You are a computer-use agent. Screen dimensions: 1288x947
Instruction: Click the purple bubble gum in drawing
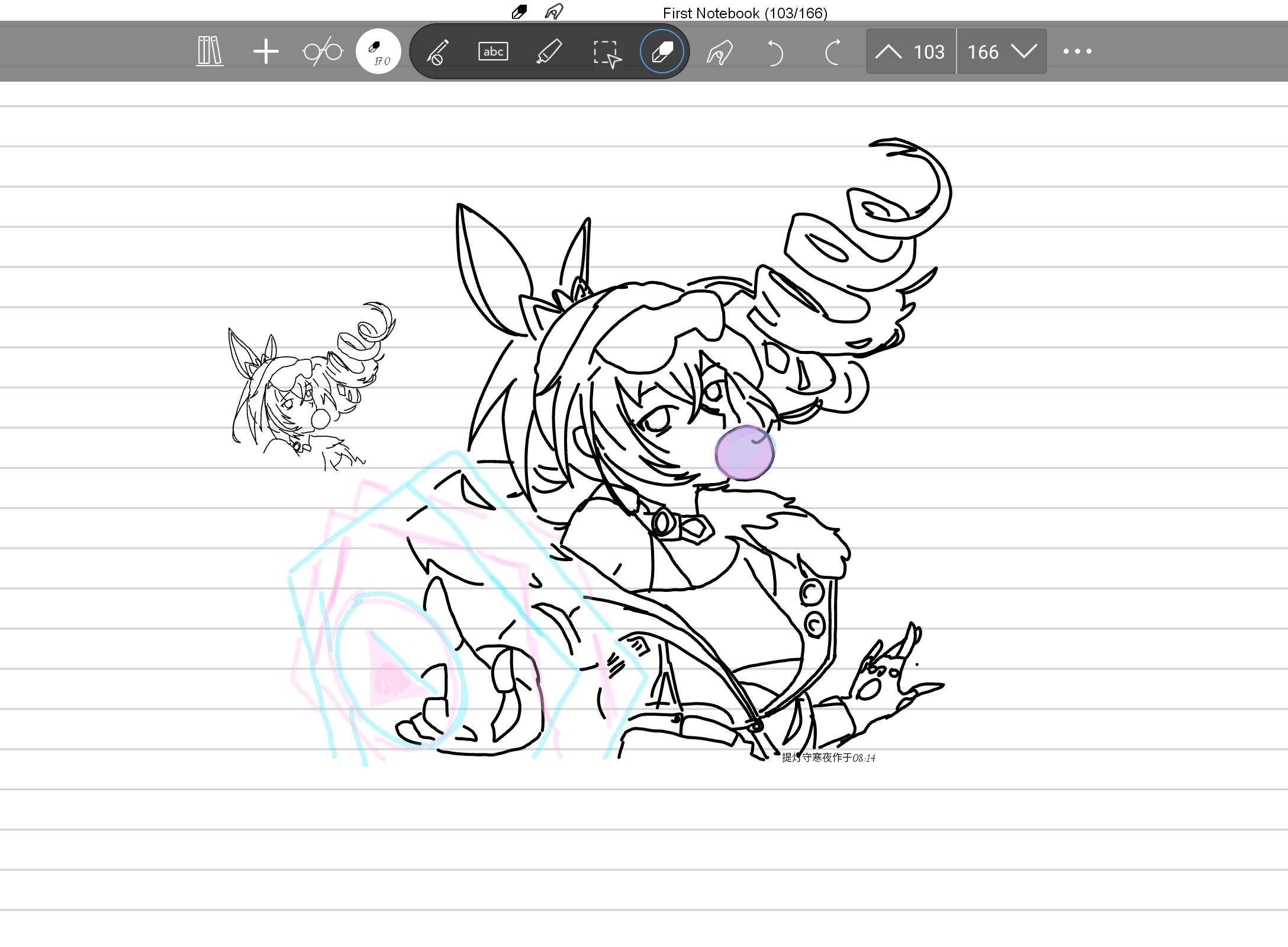[745, 453]
